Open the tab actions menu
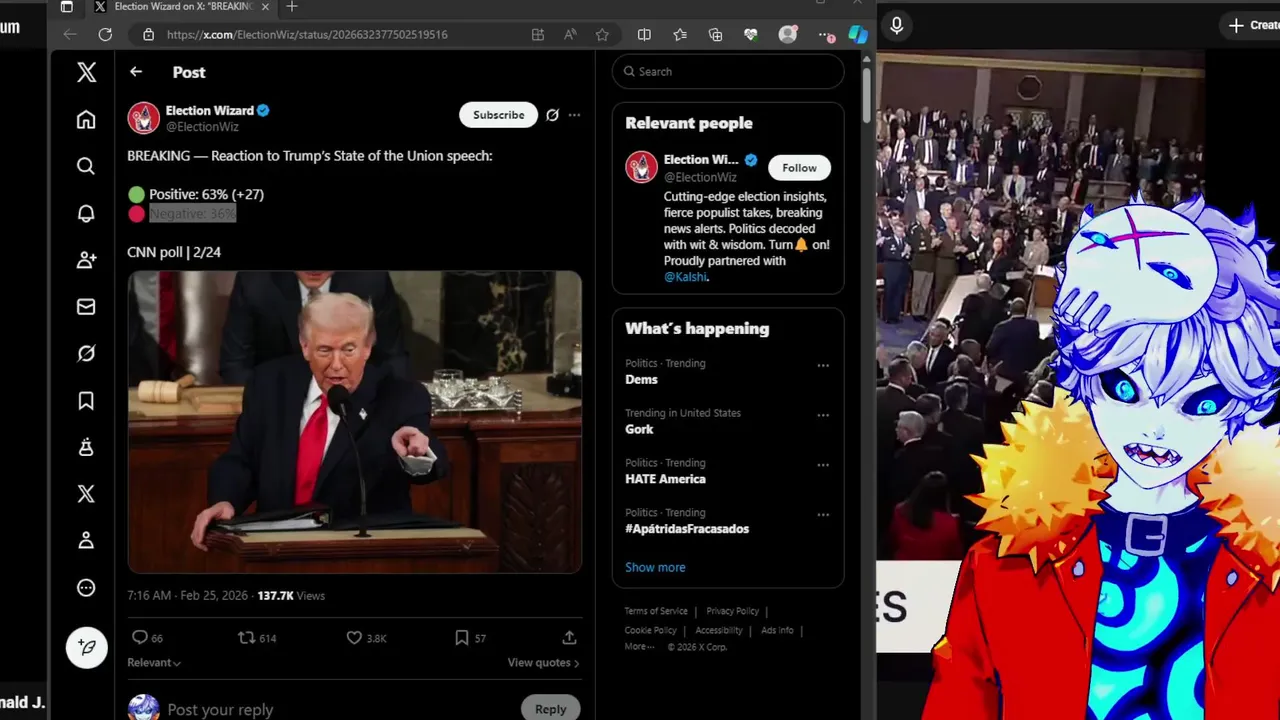This screenshot has width=1280, height=720. [66, 6]
